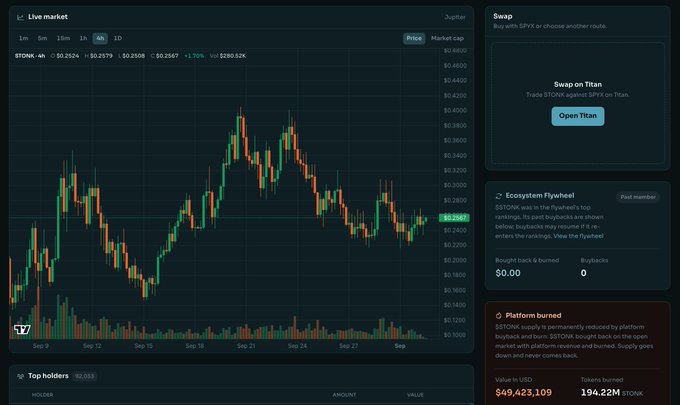Click the high price $0.2579
680x405 pixels.
(101, 56)
